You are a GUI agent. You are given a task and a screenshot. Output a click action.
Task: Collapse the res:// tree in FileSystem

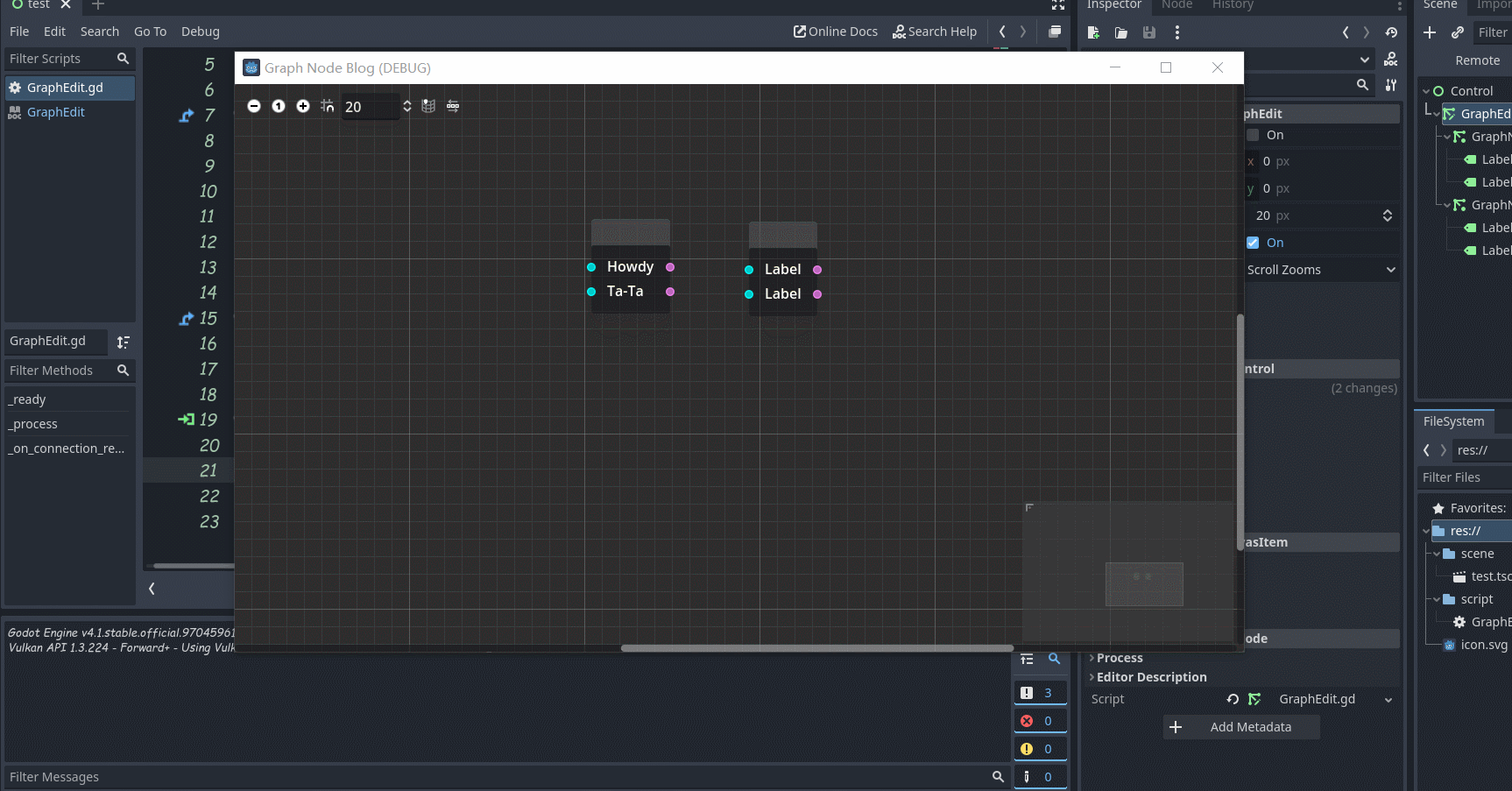click(x=1428, y=531)
